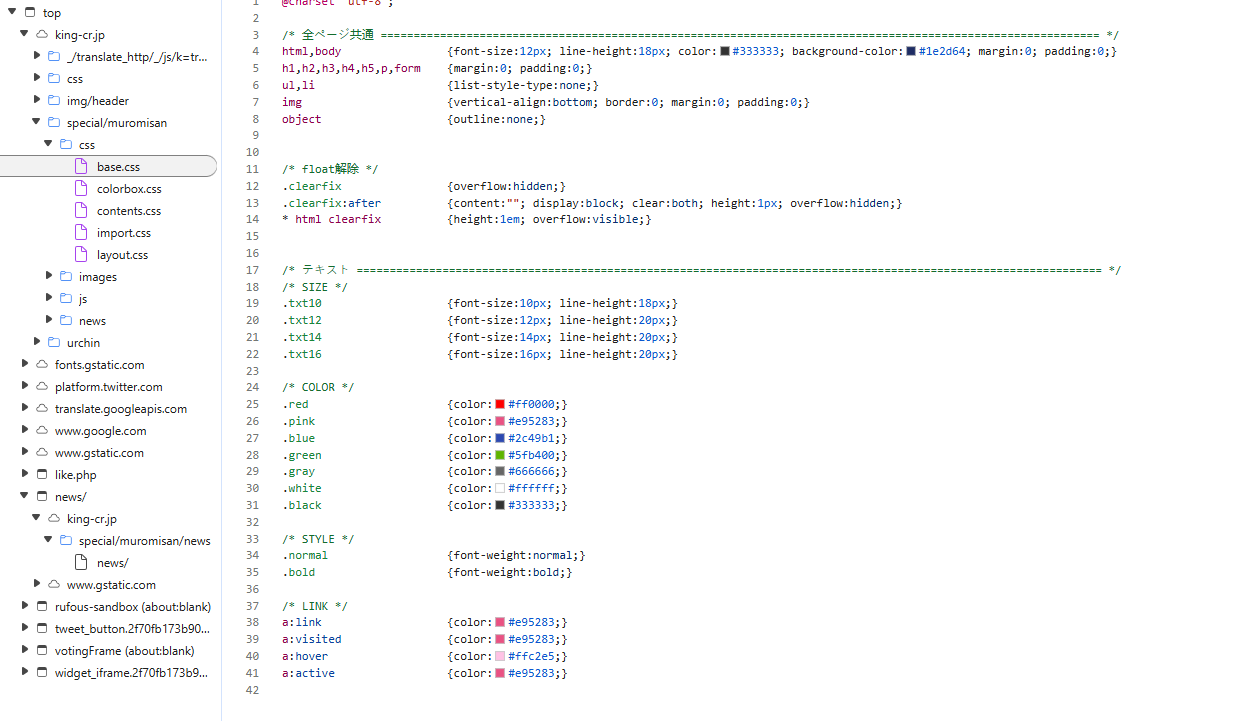Open the red #ff0000 color swatch
The height and width of the screenshot is (721, 1248).
(x=500, y=404)
